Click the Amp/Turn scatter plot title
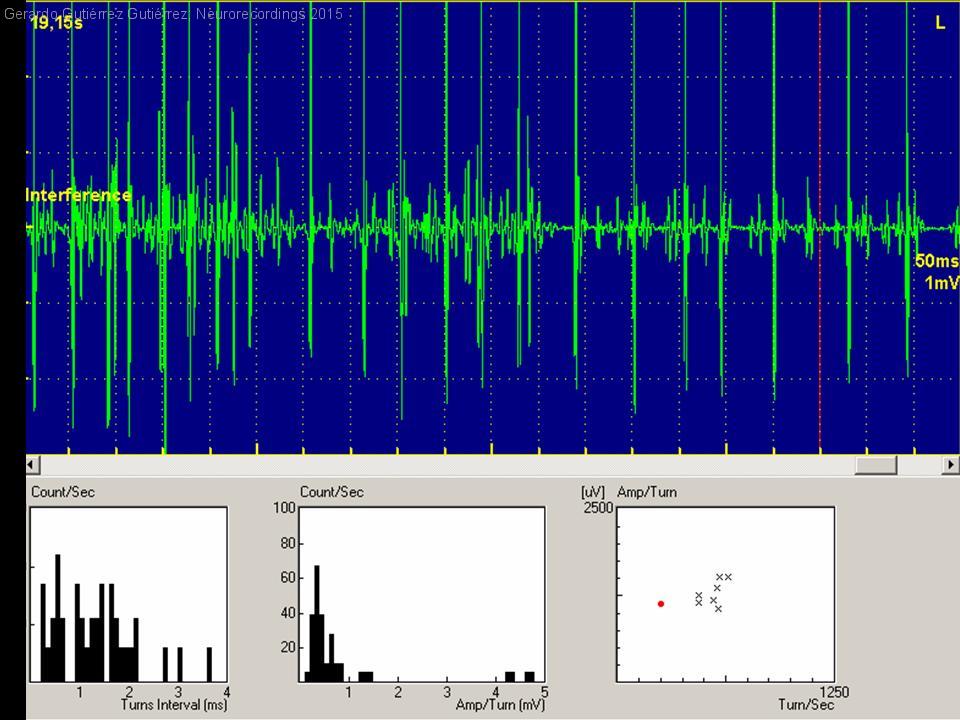This screenshot has width=960, height=720. click(x=647, y=492)
